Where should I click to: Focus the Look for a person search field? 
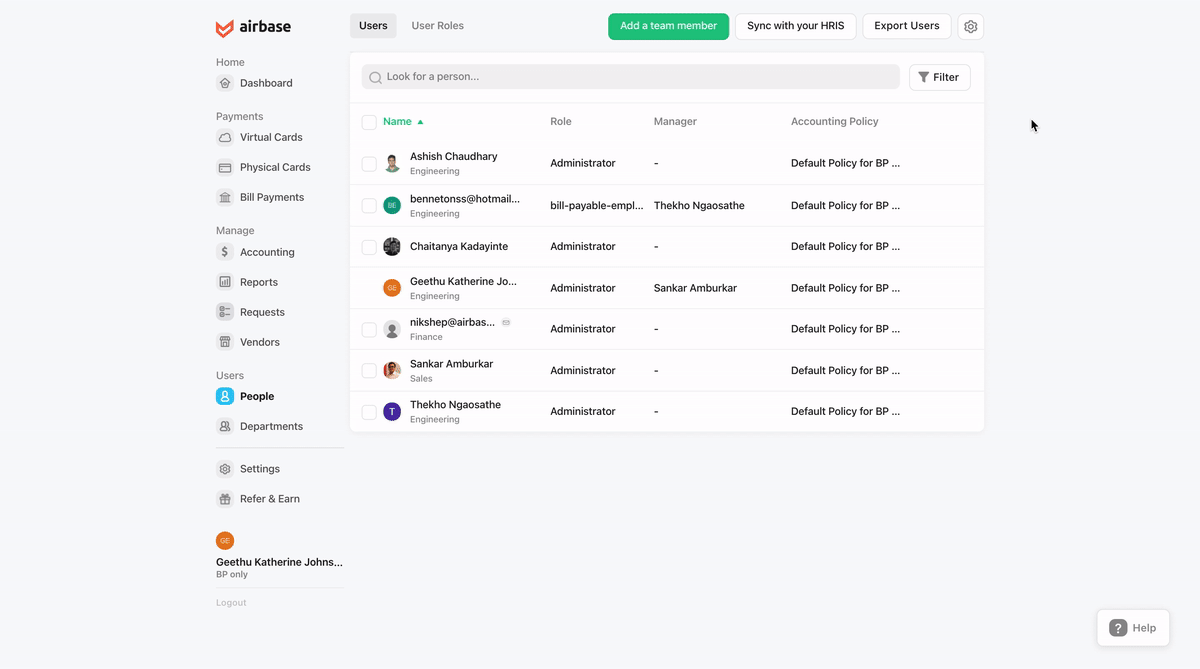point(631,77)
